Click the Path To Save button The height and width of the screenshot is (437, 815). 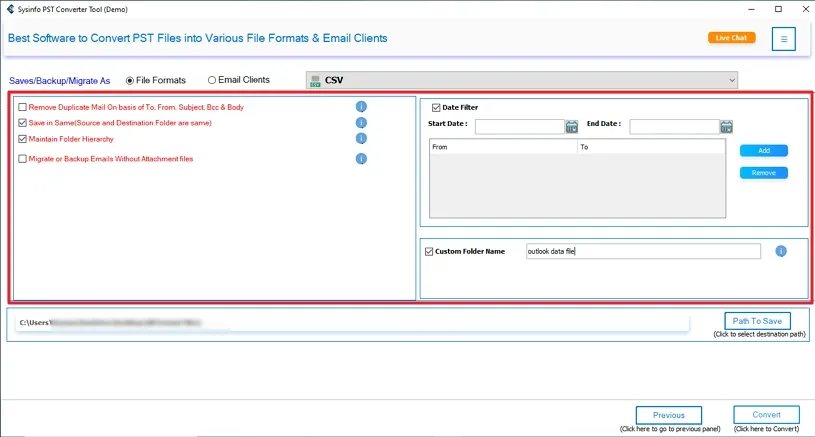coord(757,321)
